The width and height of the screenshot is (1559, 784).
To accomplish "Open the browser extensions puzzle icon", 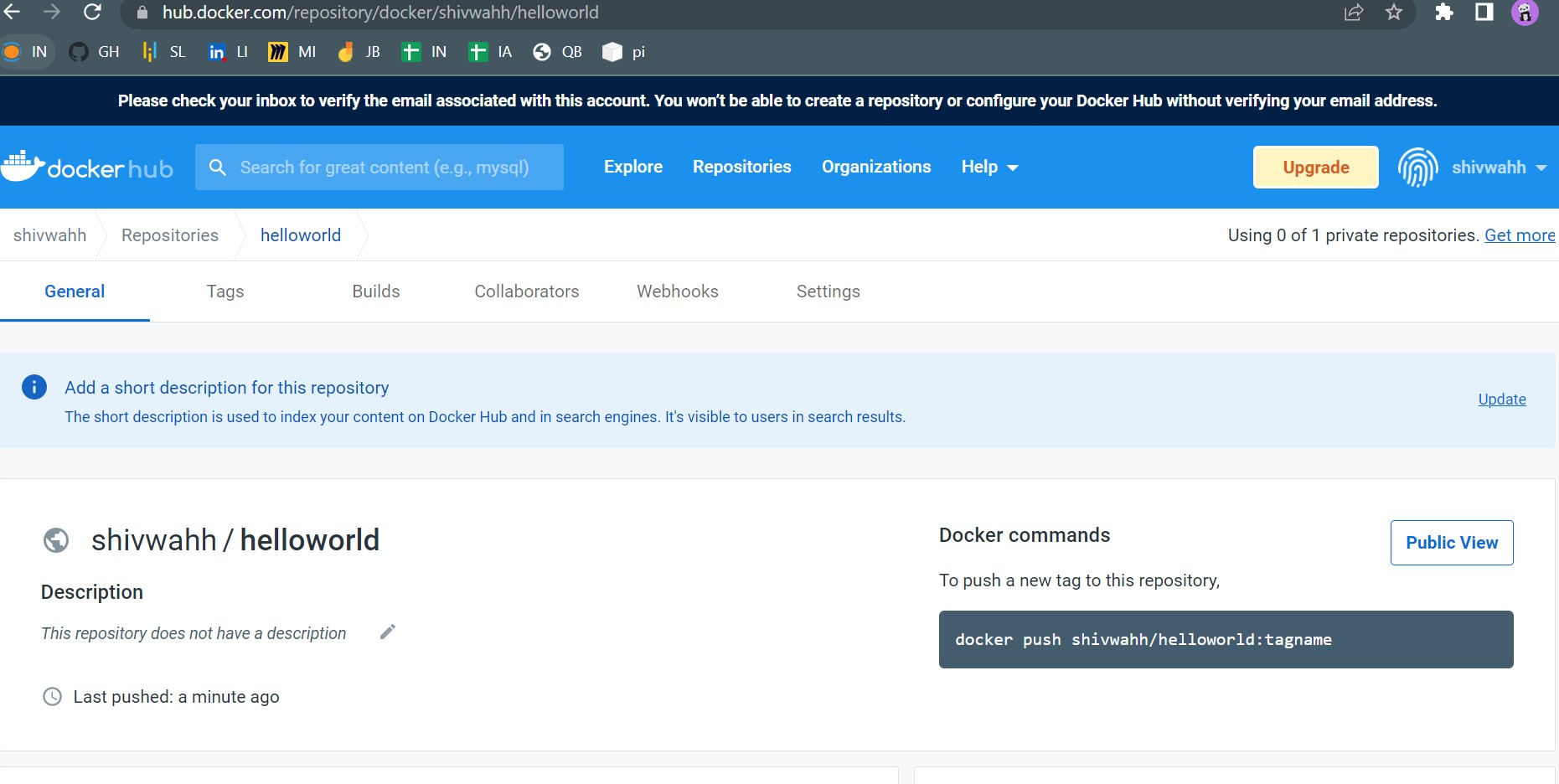I will coord(1444,12).
